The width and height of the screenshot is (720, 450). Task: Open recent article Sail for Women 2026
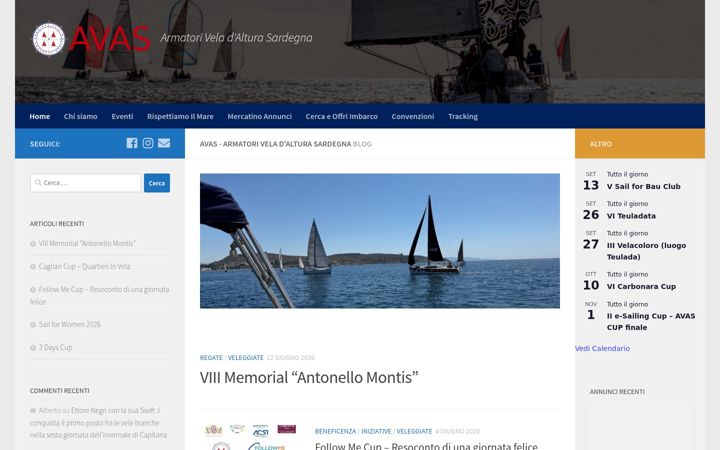click(69, 324)
